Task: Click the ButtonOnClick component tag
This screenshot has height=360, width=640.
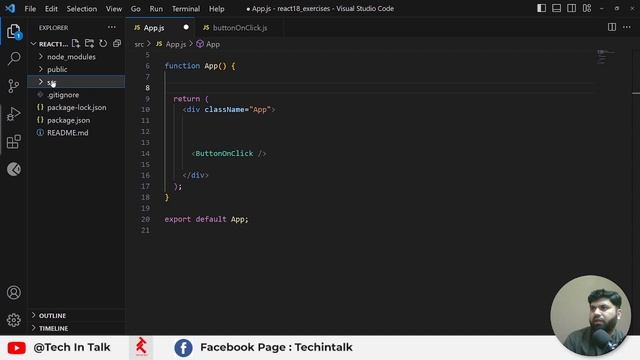Action: [229, 153]
